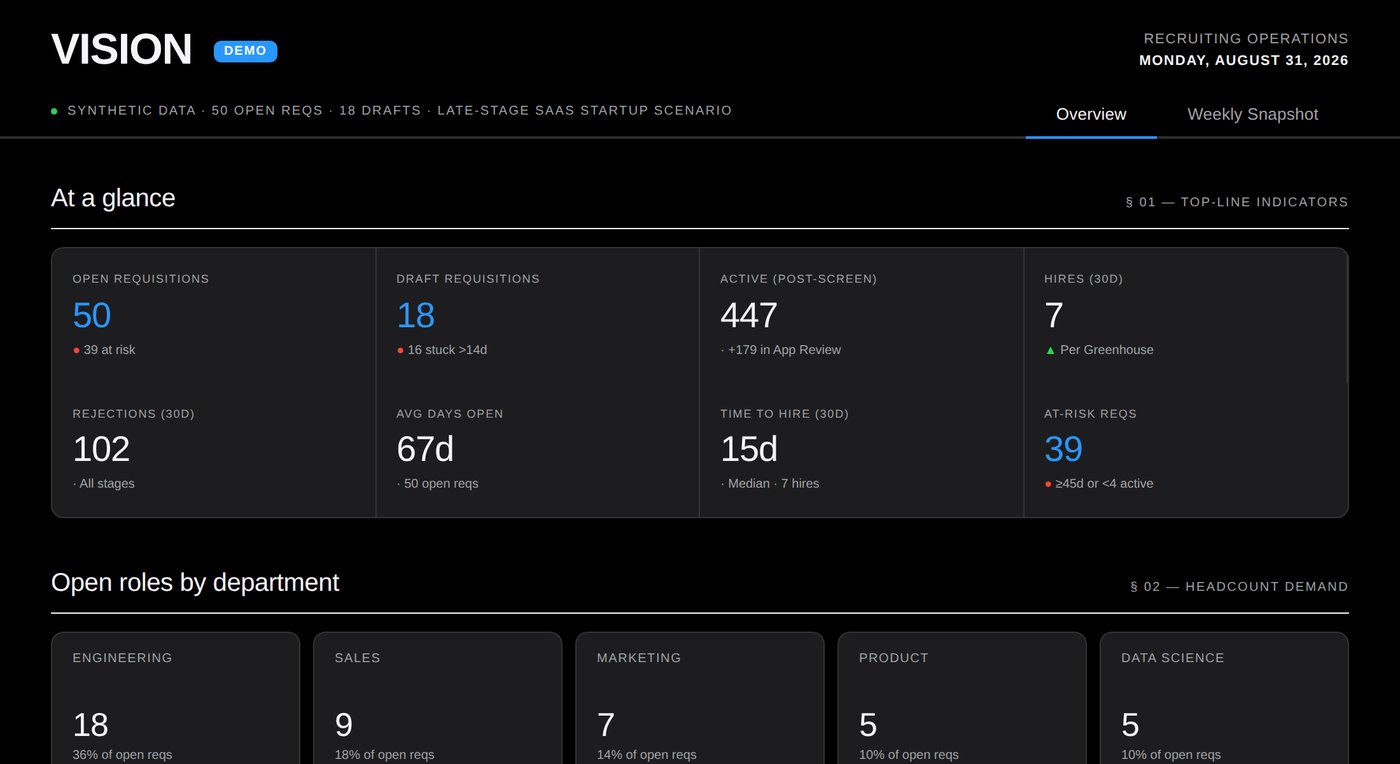Click the green status dot by Synthetic Data
Viewport: 1400px width, 764px height.
tap(54, 111)
